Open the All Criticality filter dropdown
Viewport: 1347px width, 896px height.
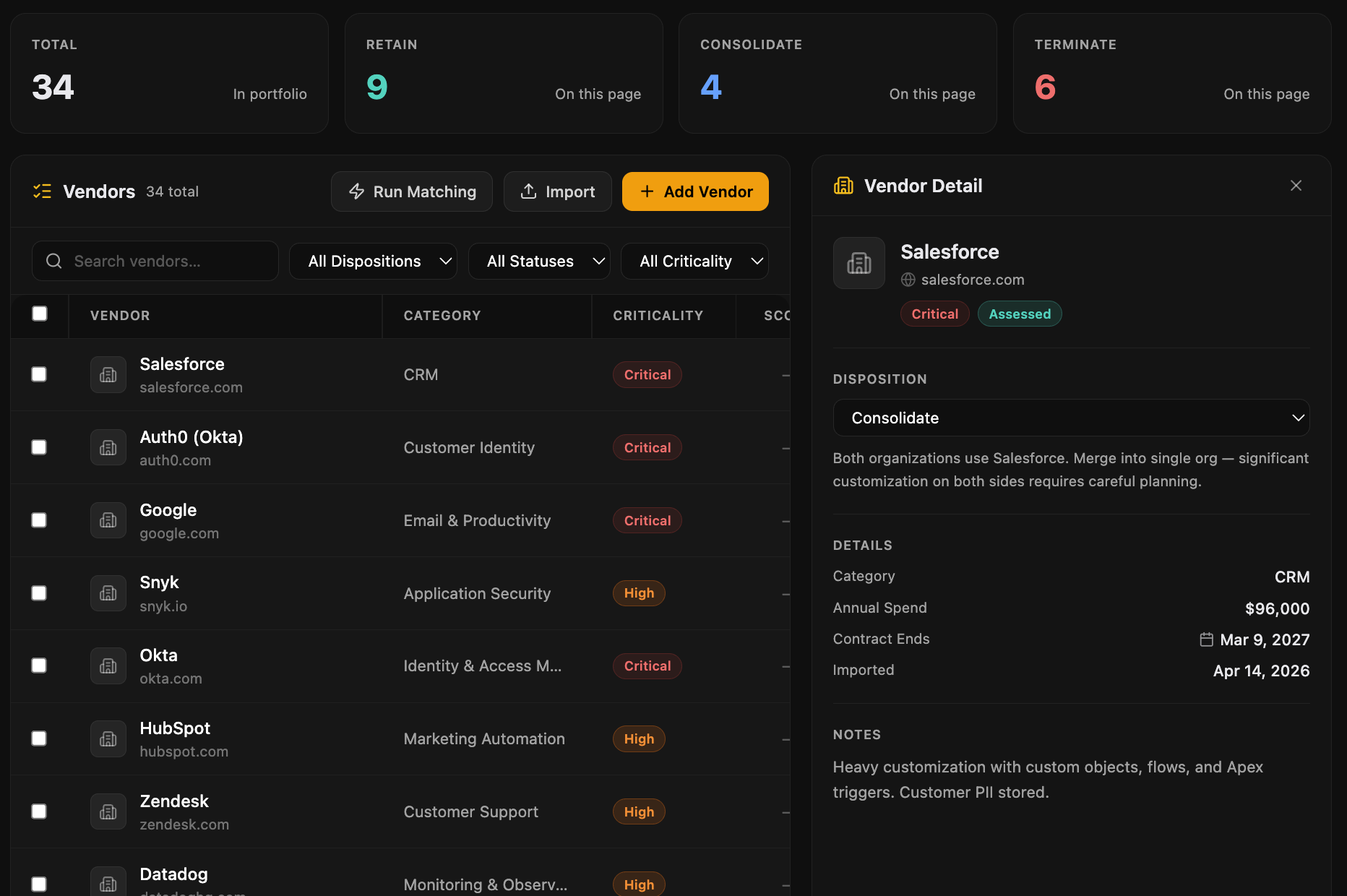(x=694, y=261)
